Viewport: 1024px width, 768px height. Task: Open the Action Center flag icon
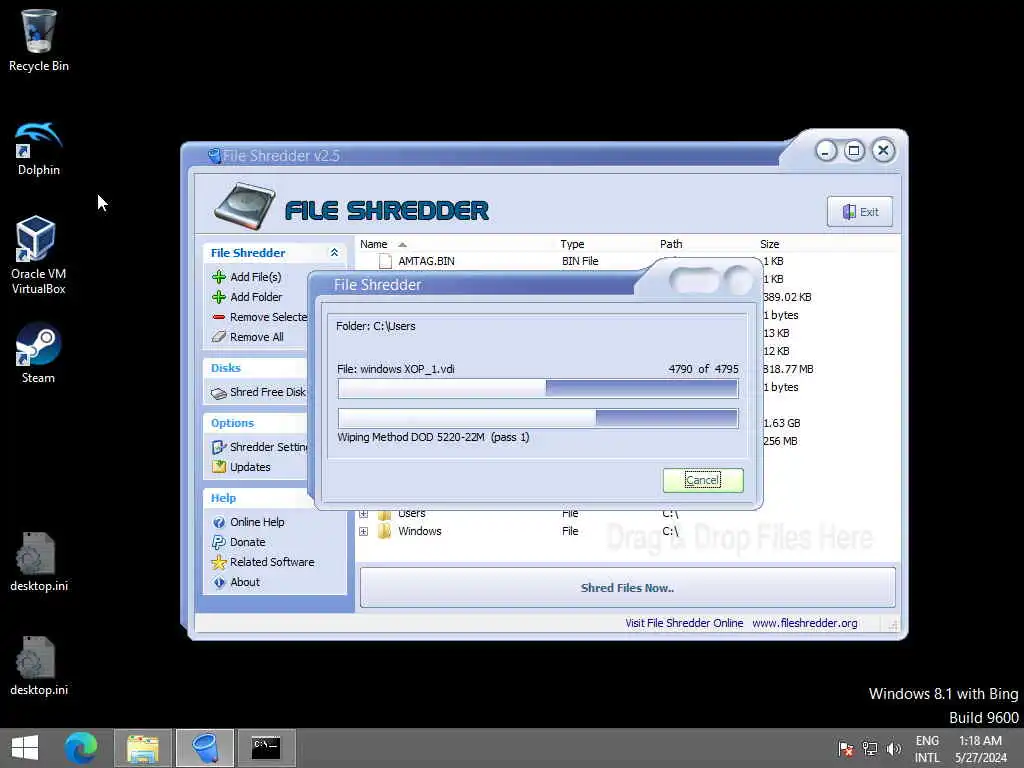tap(846, 748)
